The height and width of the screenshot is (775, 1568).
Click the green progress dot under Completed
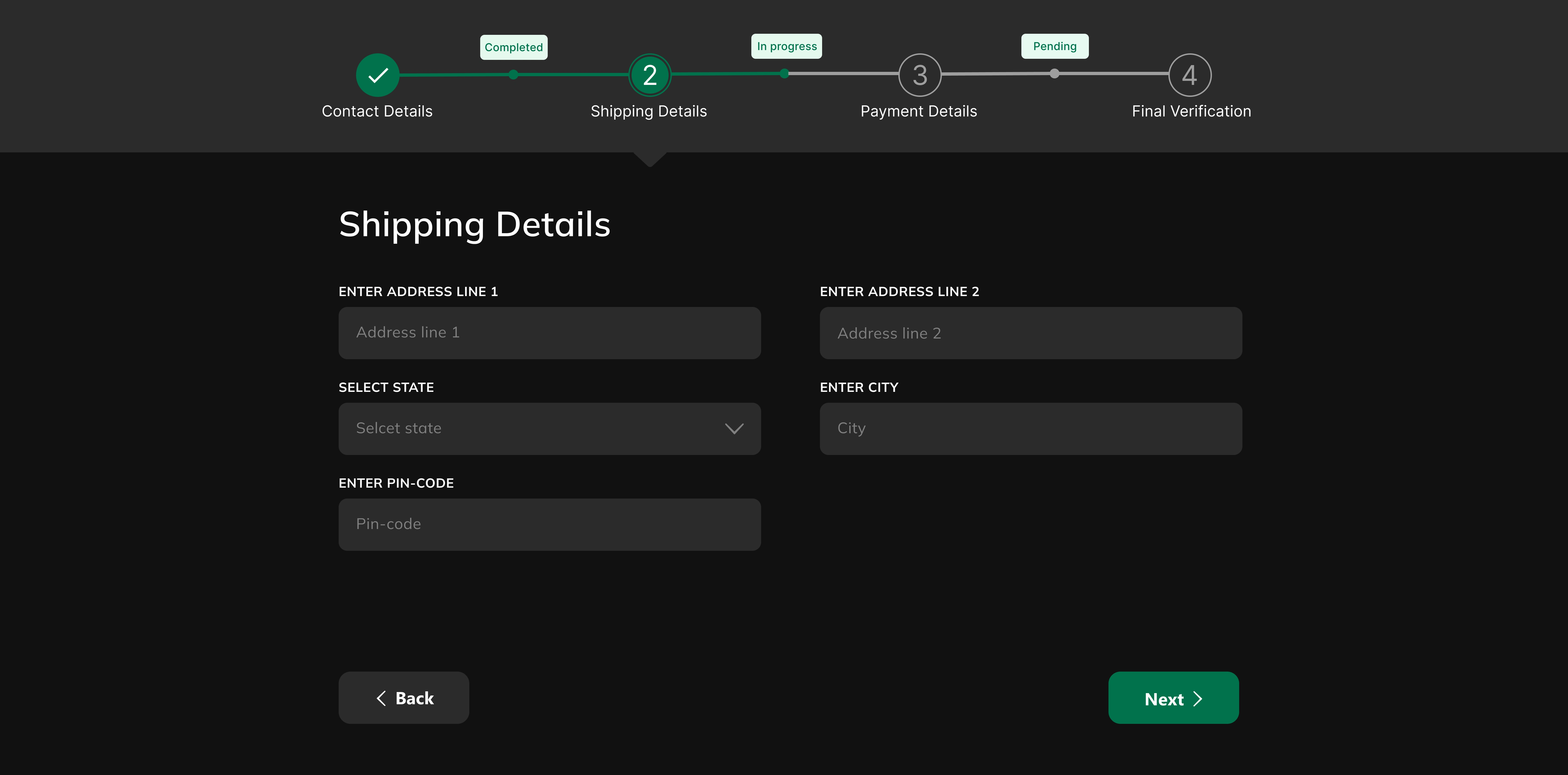tap(513, 74)
